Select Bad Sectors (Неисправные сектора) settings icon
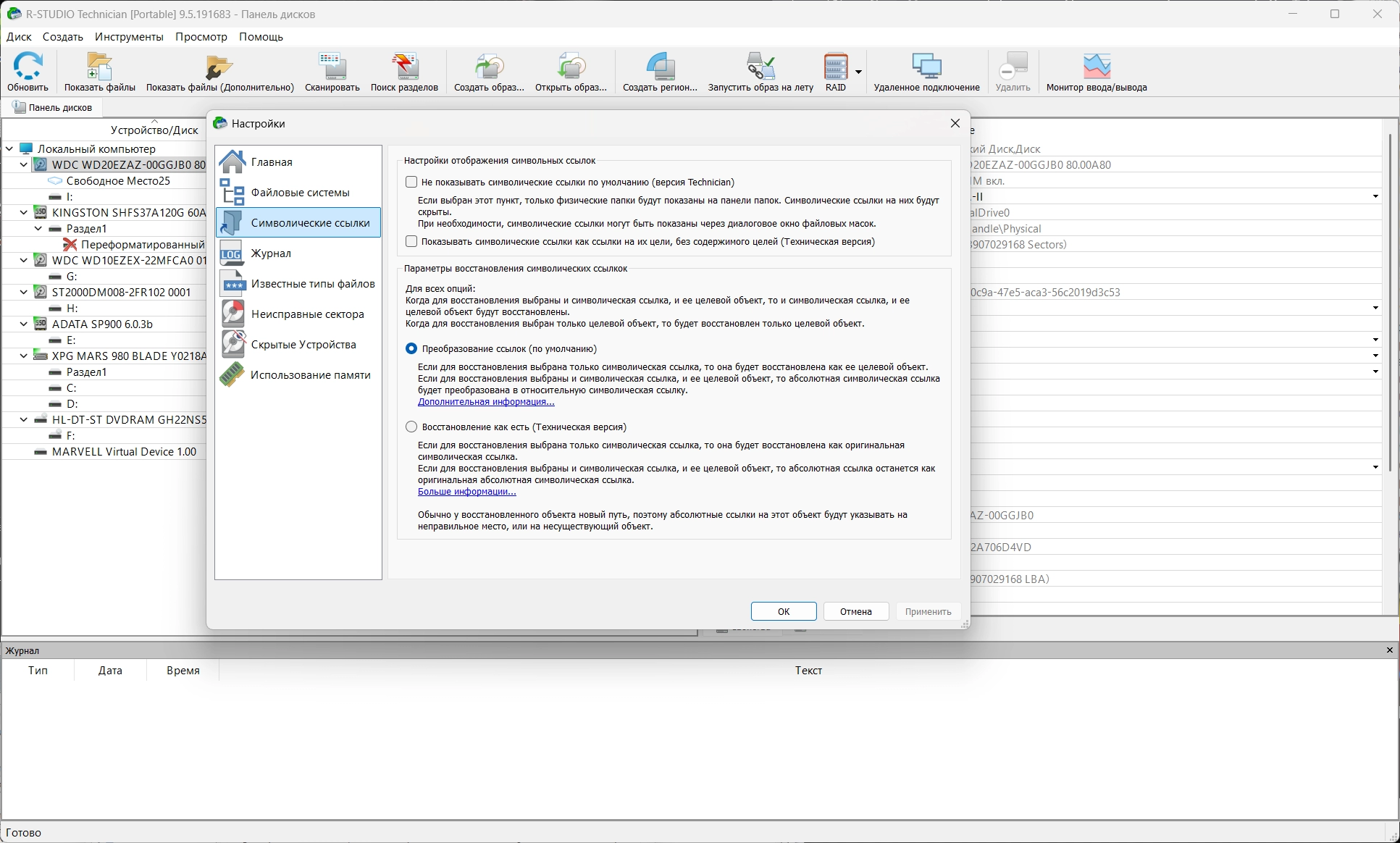Screen dimensions: 1400x843 coord(233,314)
